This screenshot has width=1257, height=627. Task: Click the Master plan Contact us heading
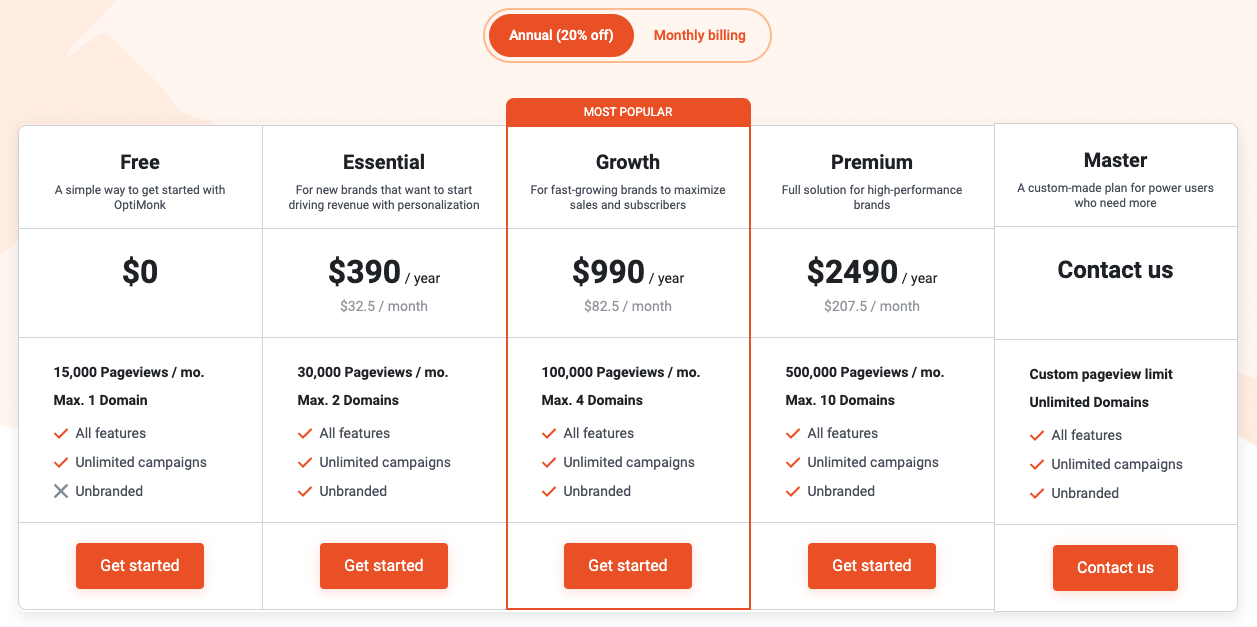1115,270
